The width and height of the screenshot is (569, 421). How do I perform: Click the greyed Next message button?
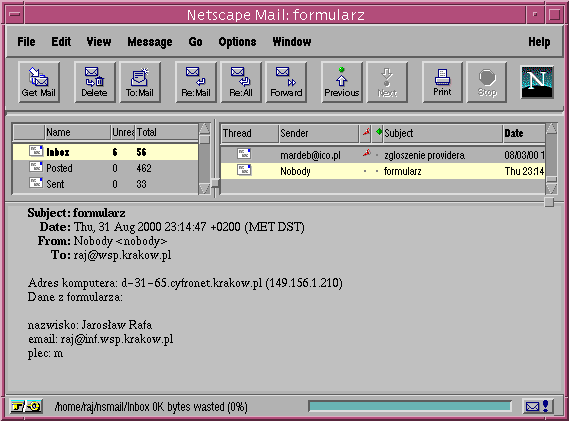coord(387,82)
